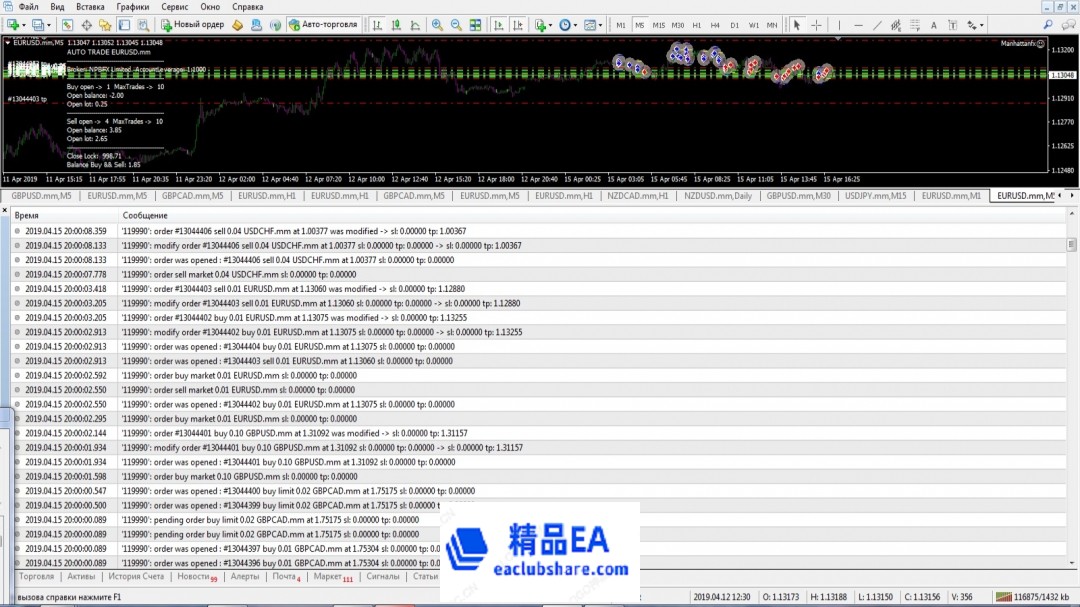The image size is (1080, 607).
Task: Toggle the Авто-торговля button
Action: 323,25
